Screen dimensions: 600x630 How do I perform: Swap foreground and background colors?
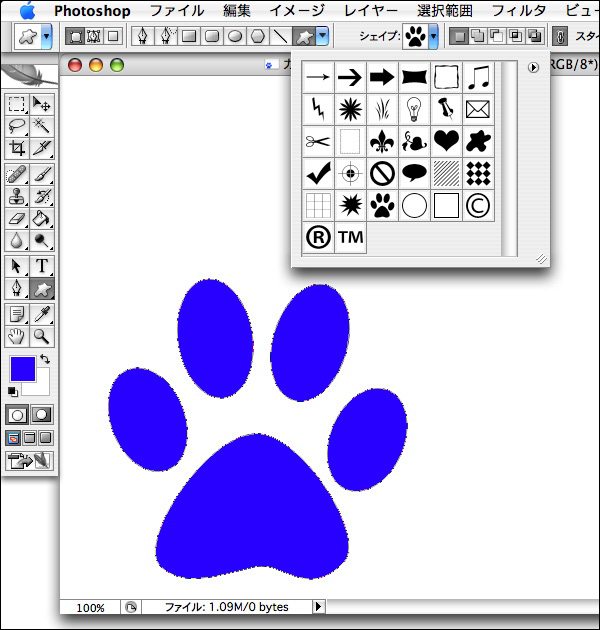tap(45, 359)
